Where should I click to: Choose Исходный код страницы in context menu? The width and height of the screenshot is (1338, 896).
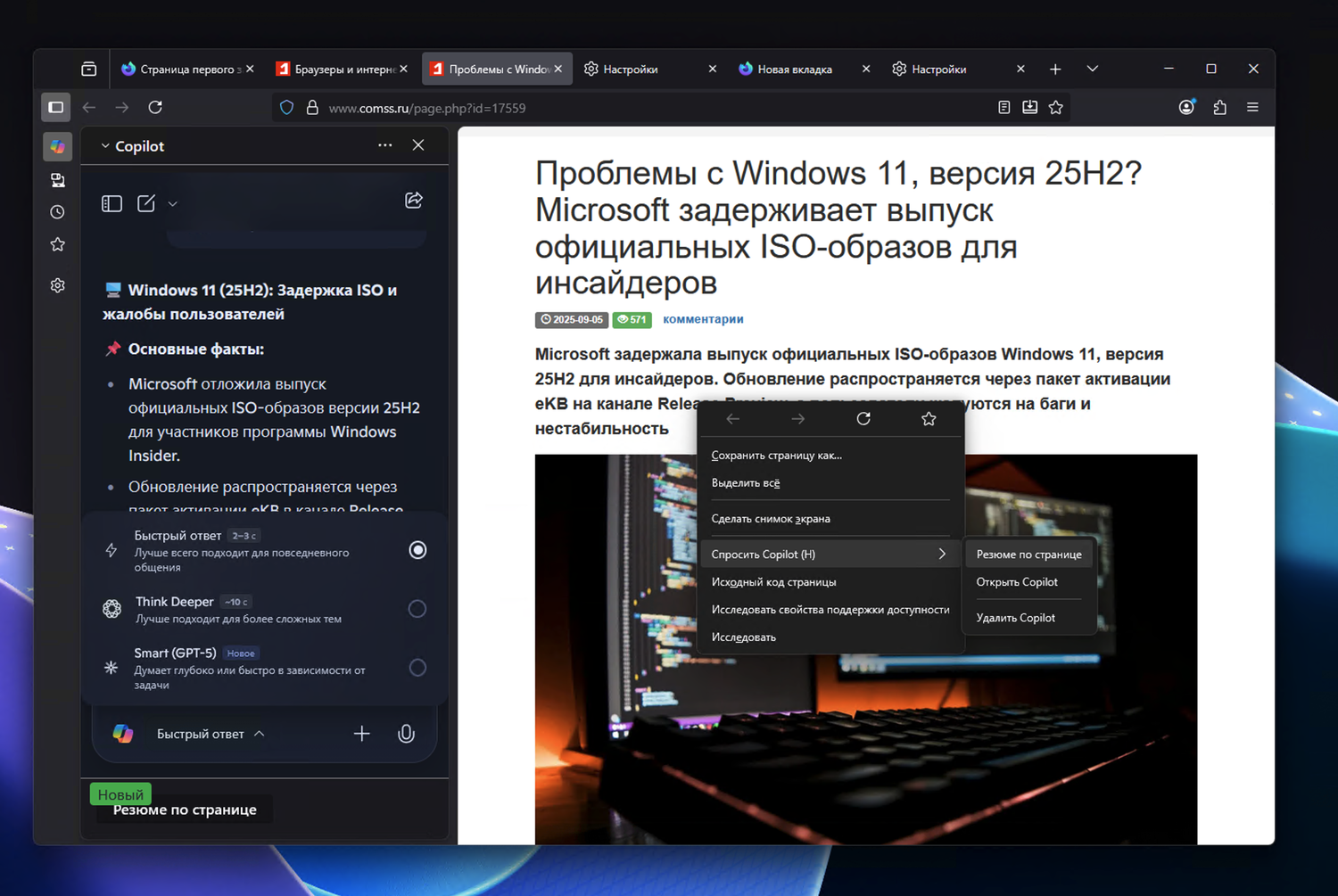(831, 582)
